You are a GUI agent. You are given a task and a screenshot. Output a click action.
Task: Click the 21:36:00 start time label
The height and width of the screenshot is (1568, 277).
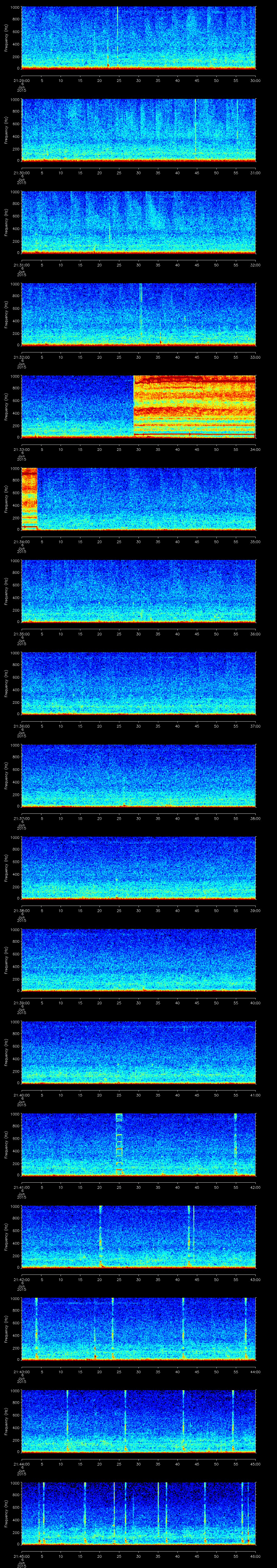tap(21, 726)
